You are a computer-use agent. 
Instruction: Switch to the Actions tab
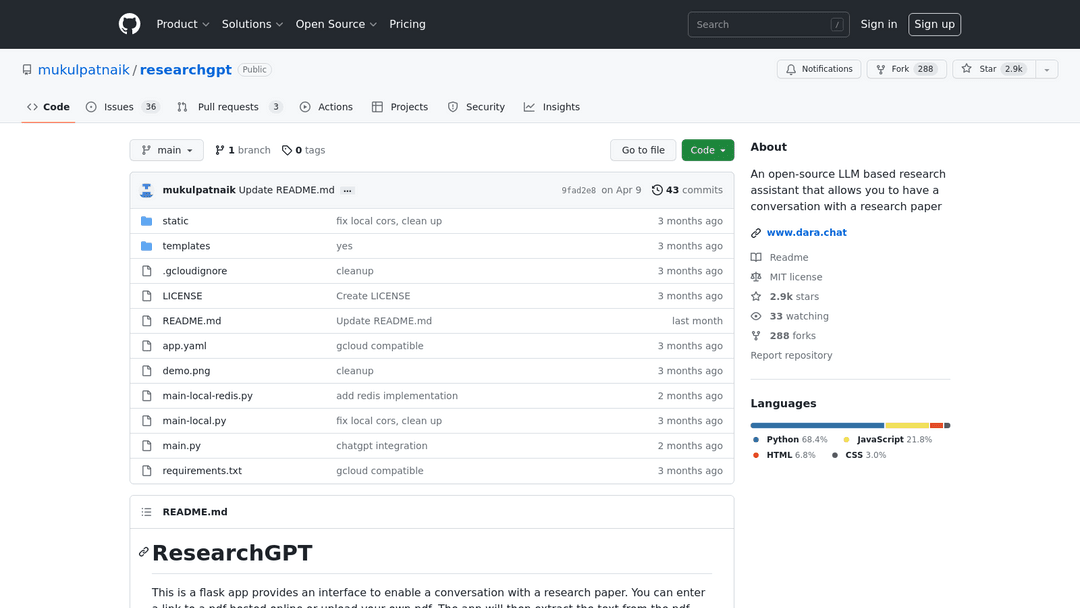click(326, 107)
